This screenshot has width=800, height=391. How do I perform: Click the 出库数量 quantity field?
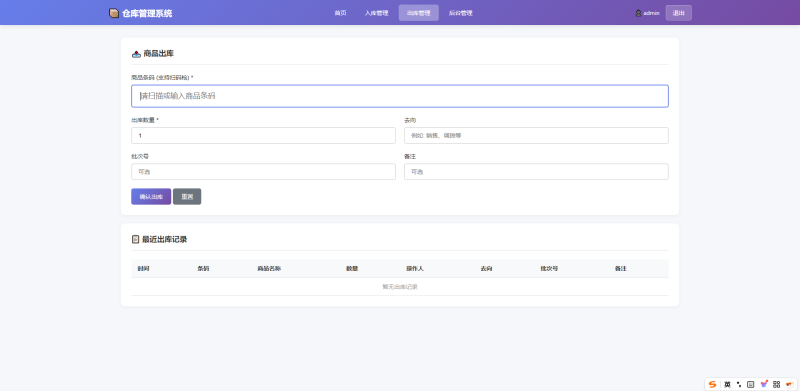(x=263, y=136)
